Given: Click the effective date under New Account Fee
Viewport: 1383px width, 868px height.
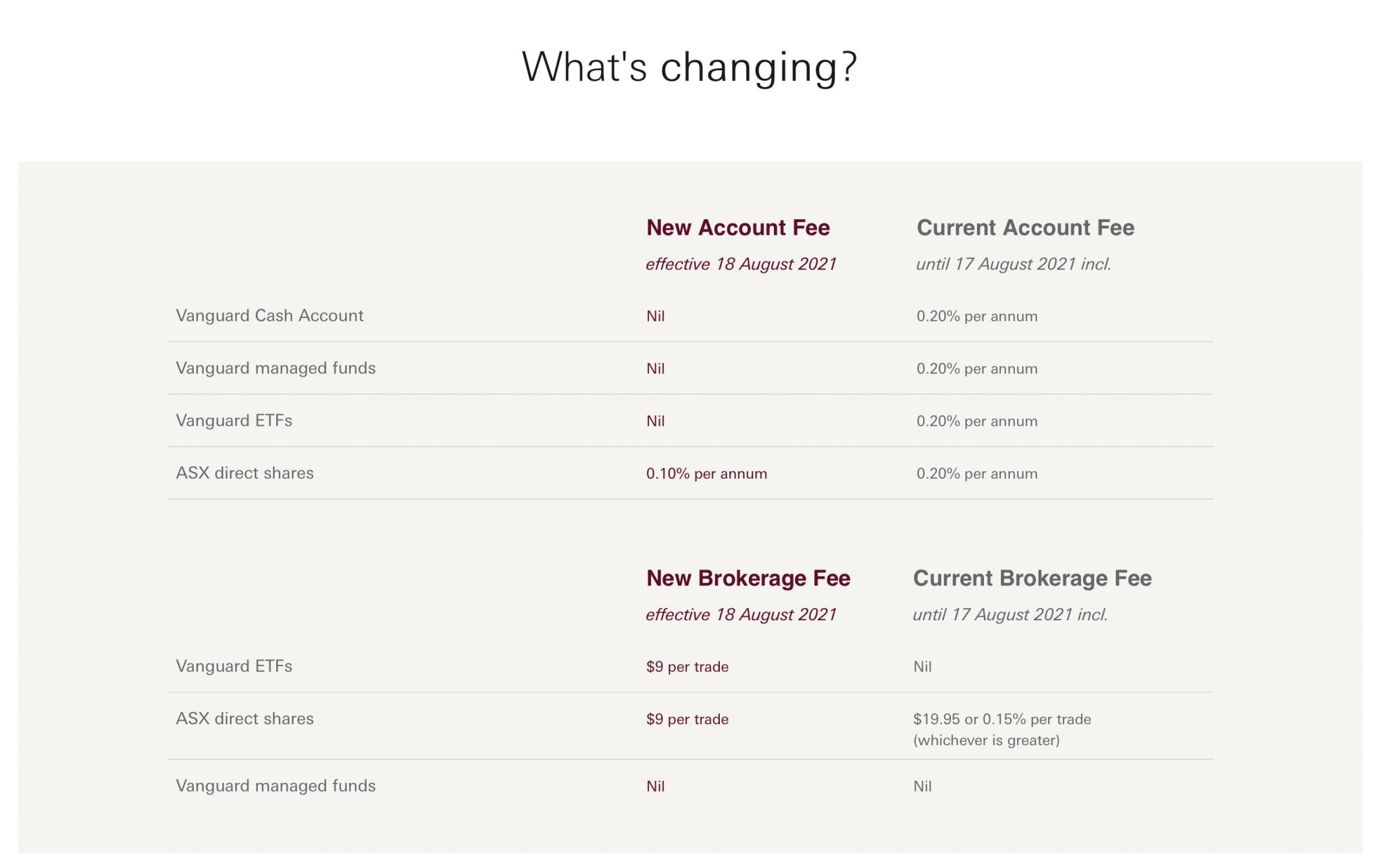Looking at the screenshot, I should click(x=741, y=264).
